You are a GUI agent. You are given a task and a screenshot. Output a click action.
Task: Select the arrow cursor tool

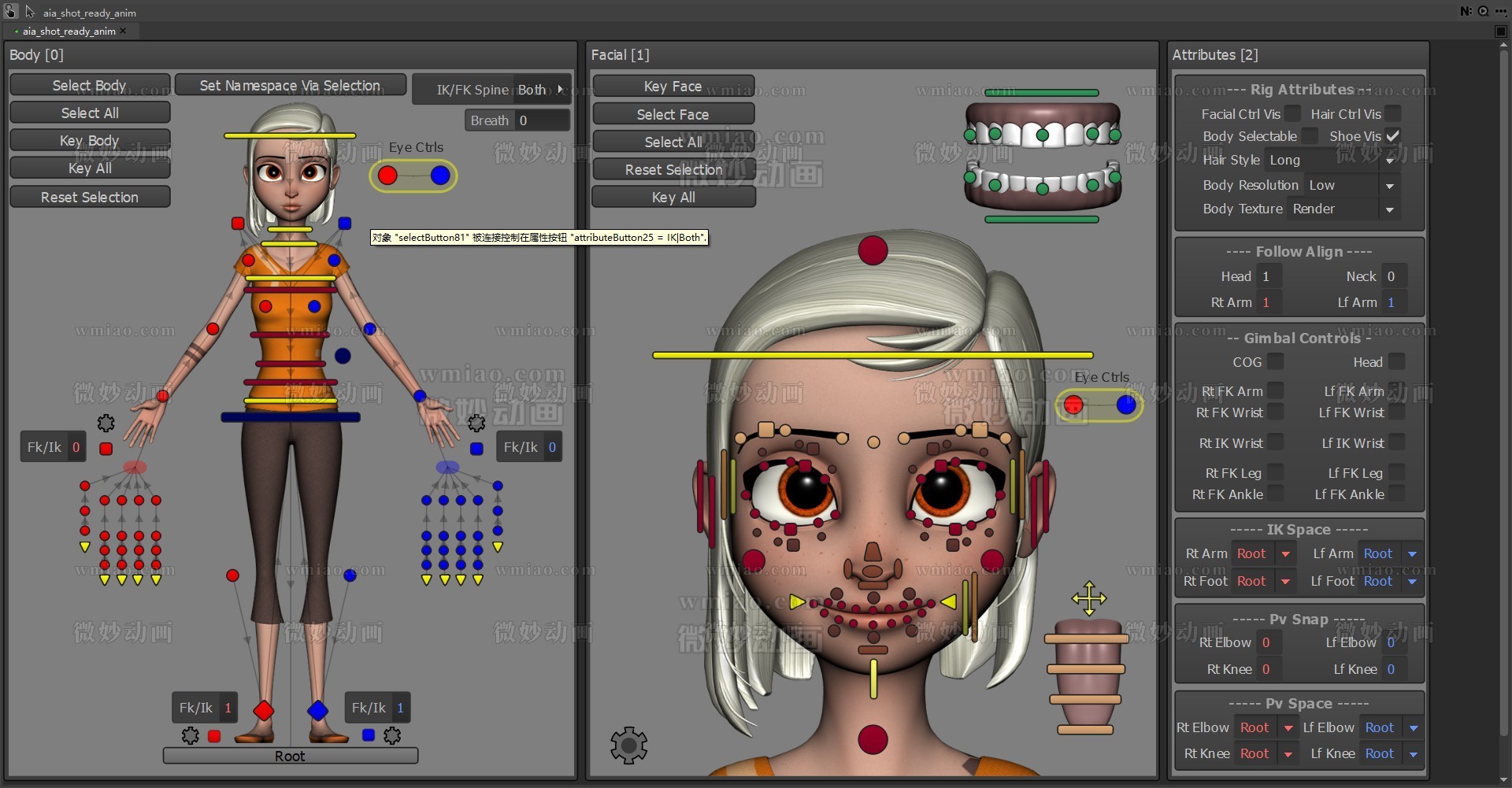pos(30,12)
